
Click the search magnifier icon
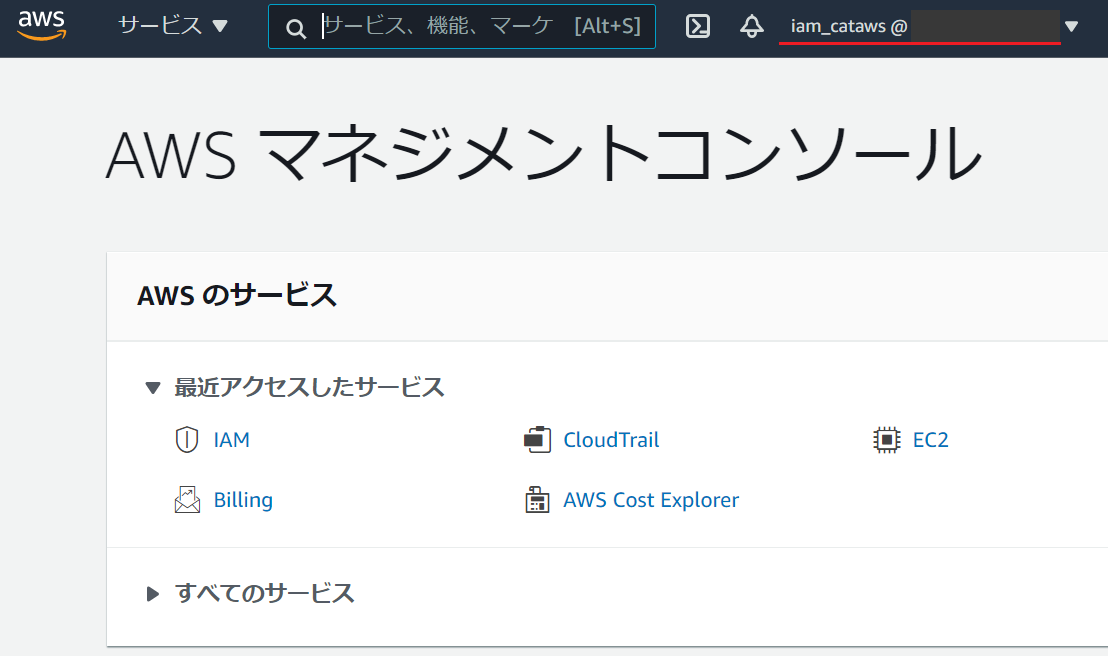coord(295,28)
